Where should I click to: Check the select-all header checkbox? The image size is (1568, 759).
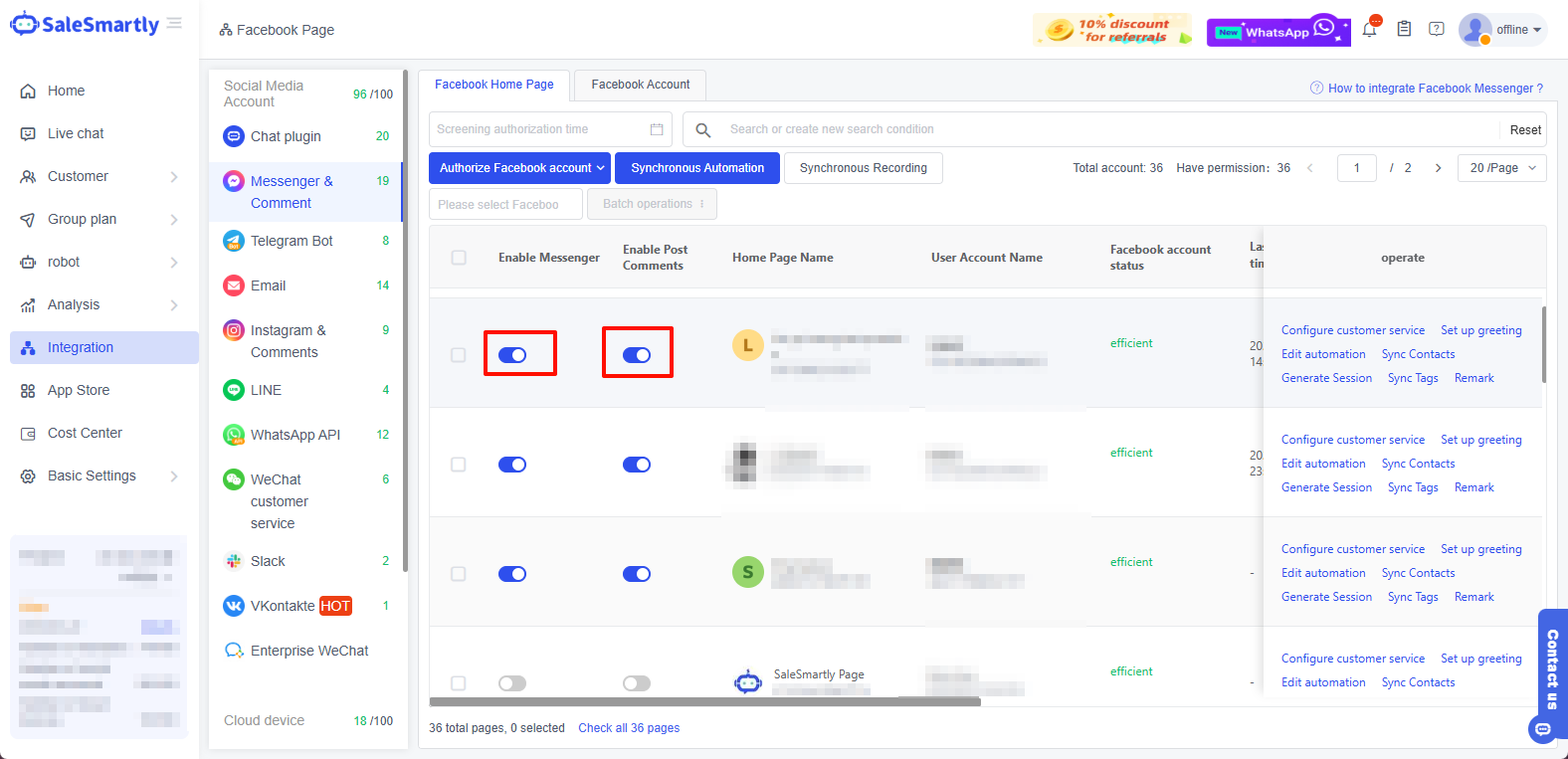coord(459,258)
